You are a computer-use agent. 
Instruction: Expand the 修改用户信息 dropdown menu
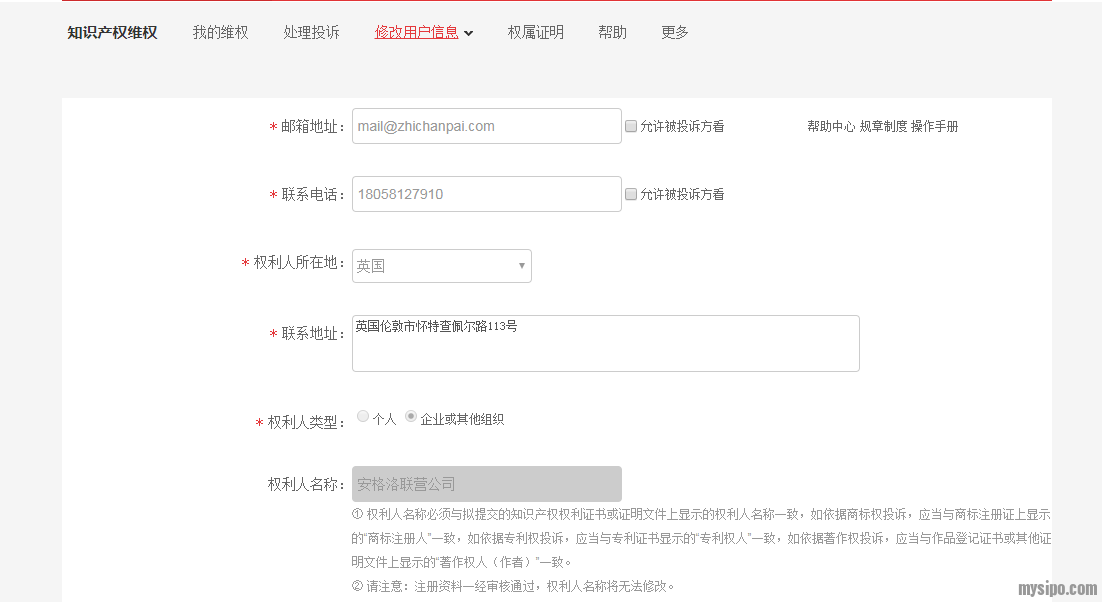coord(416,32)
